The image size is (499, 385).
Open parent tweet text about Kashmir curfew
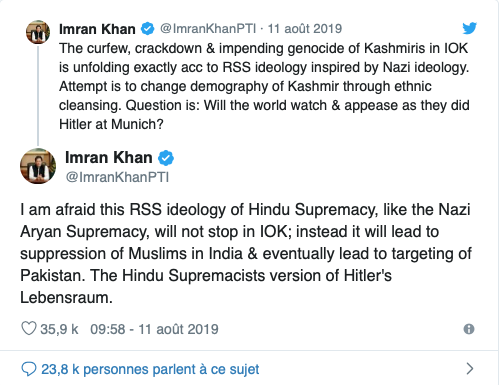tap(264, 86)
